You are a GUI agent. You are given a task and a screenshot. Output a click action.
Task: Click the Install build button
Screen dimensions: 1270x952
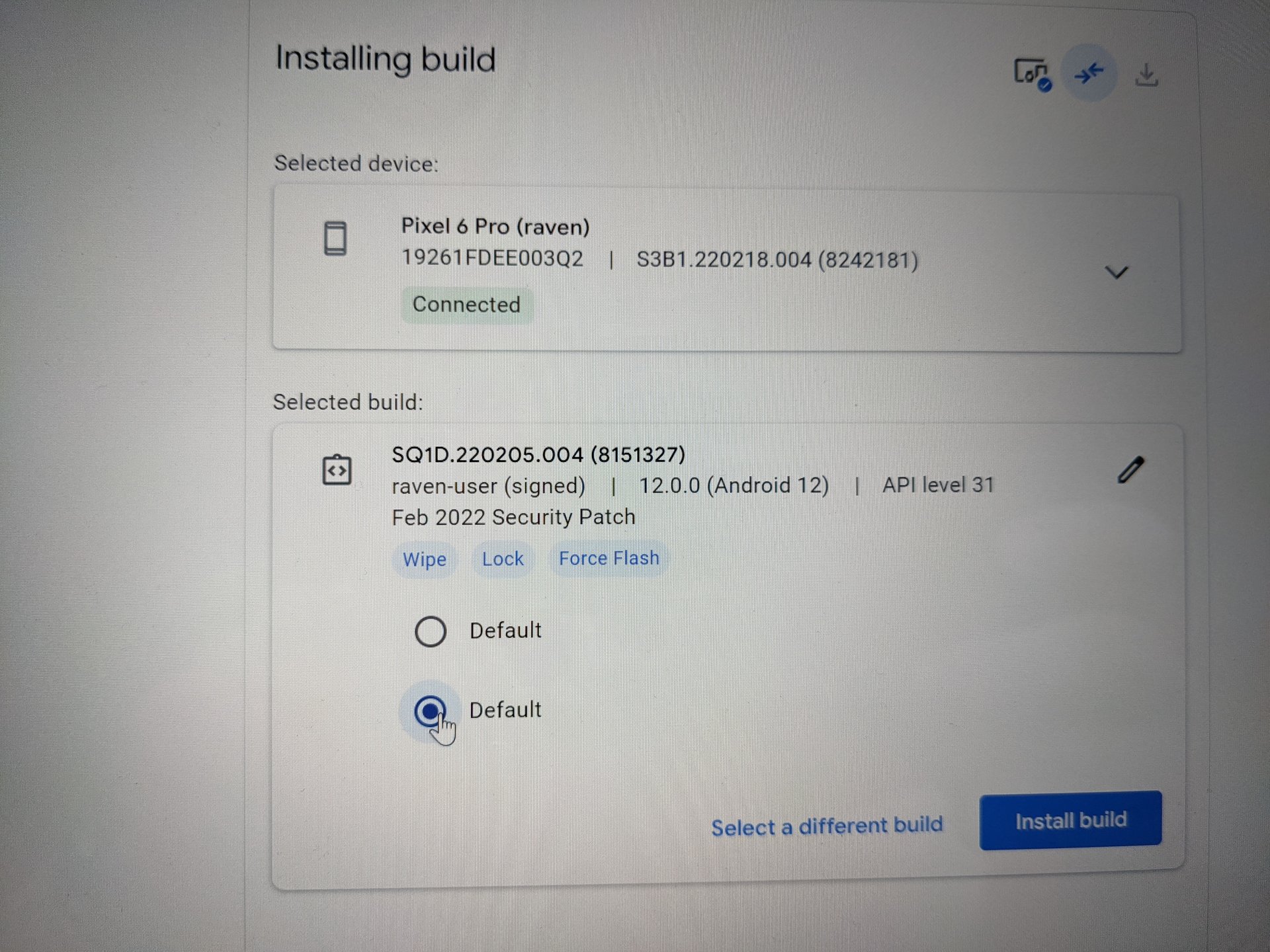[x=1070, y=820]
